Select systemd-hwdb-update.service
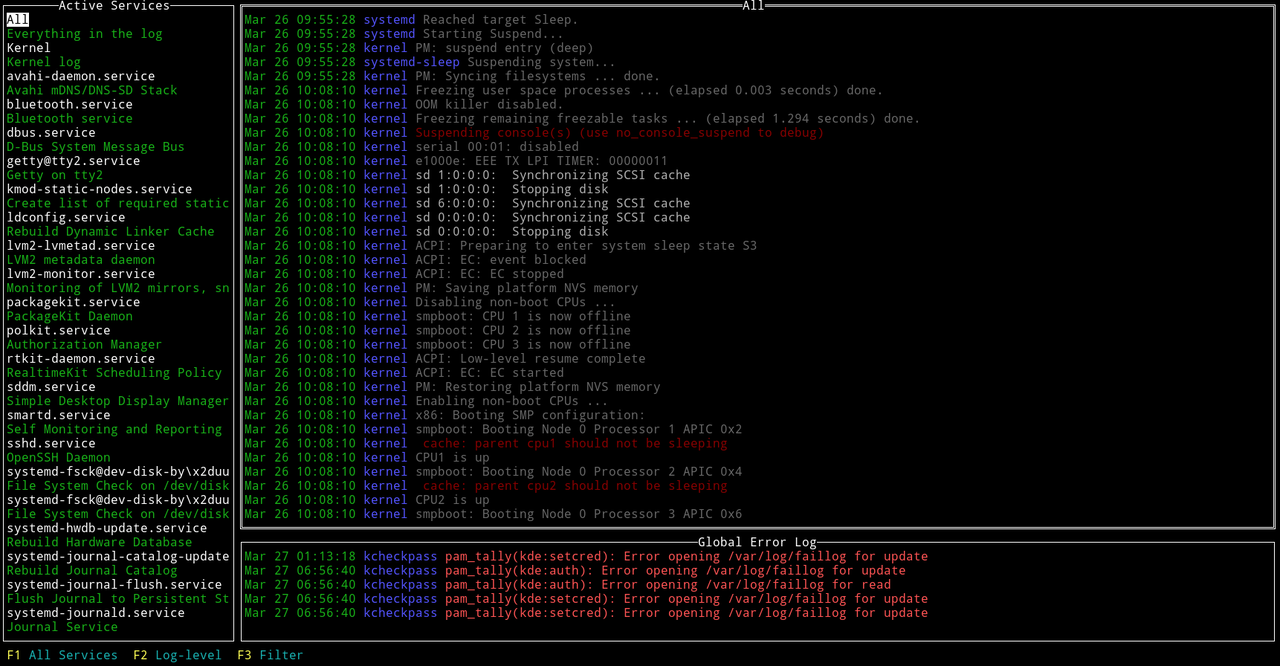Viewport: 1280px width, 666px height. point(107,528)
